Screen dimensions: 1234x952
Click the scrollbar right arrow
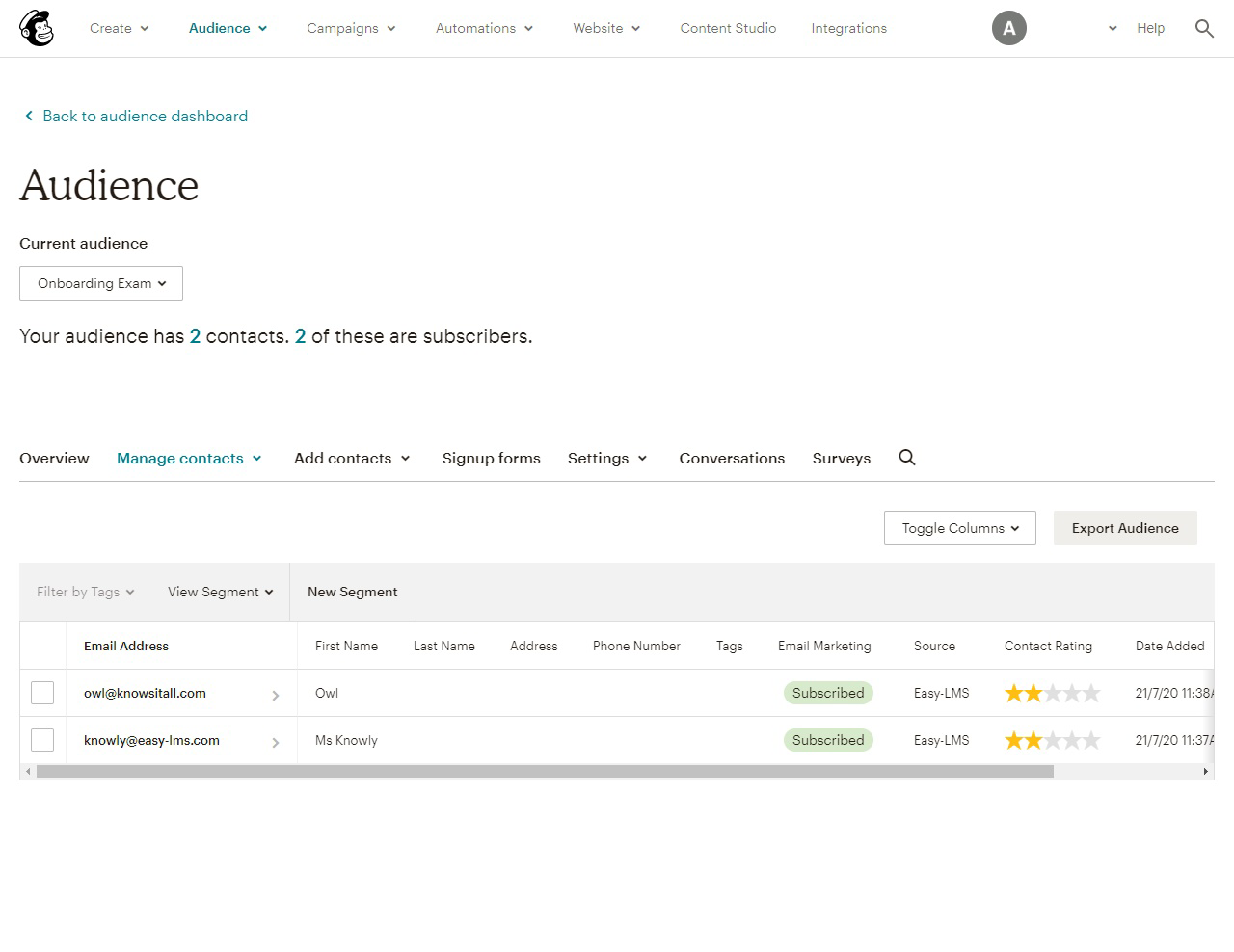tap(1205, 772)
